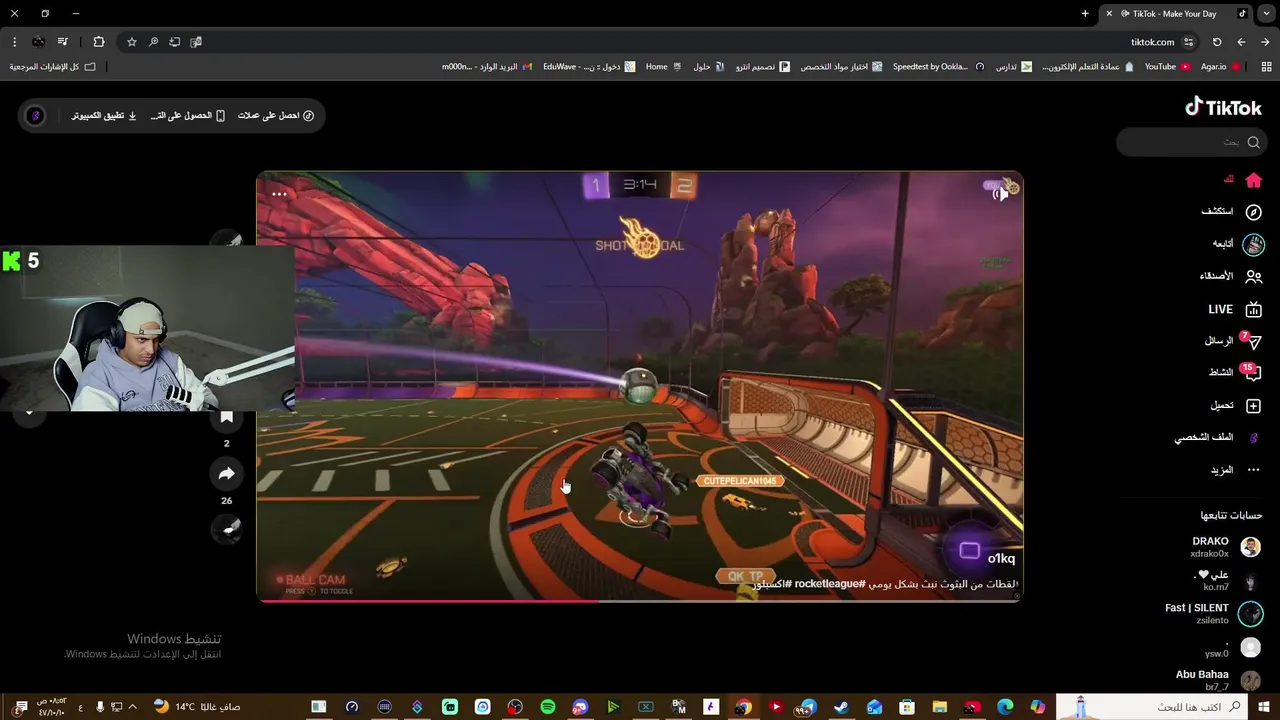Go forward in browser history

coord(1241,42)
